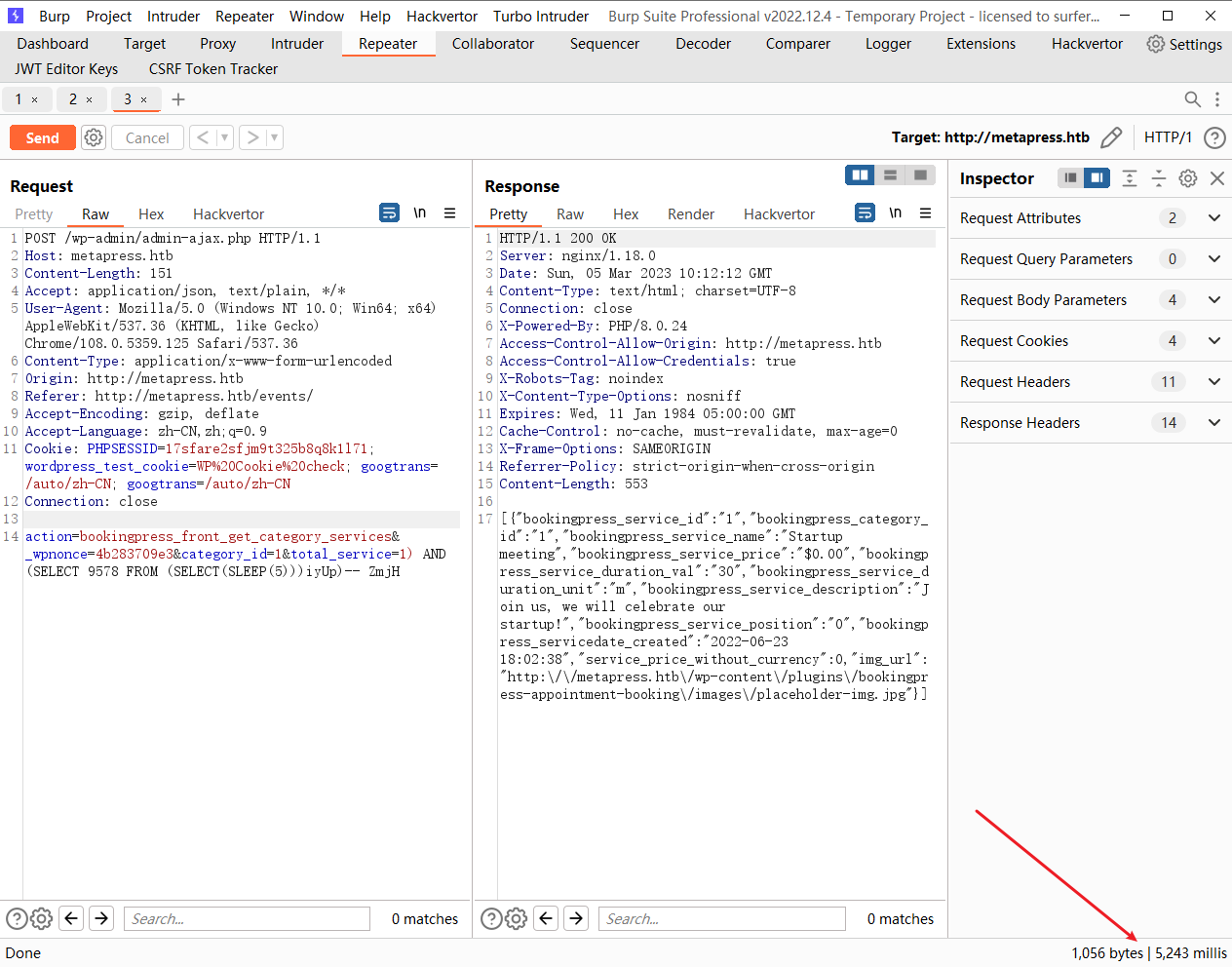Show non-printable chars in Request
This screenshot has height=967, width=1232.
click(x=420, y=213)
